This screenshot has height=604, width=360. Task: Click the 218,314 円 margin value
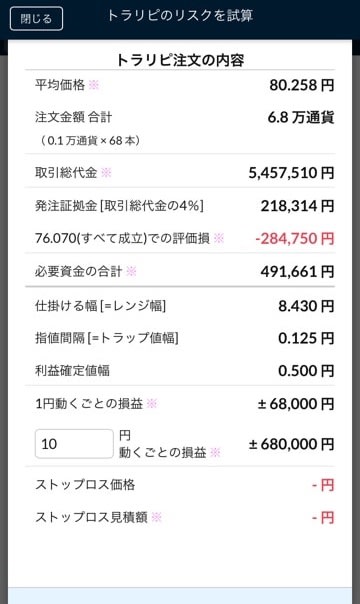[x=297, y=206]
